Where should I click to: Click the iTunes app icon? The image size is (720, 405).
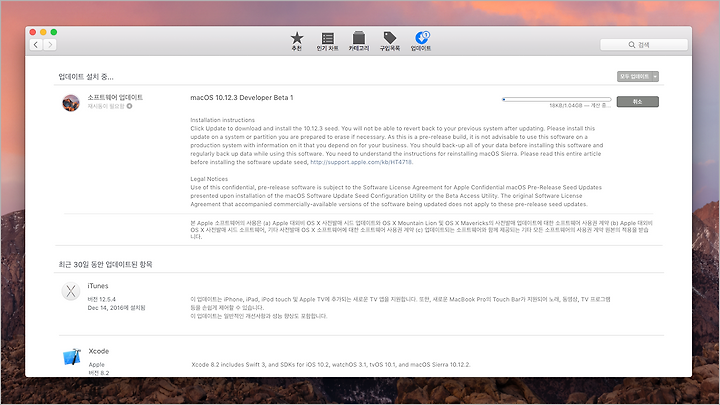coord(71,291)
